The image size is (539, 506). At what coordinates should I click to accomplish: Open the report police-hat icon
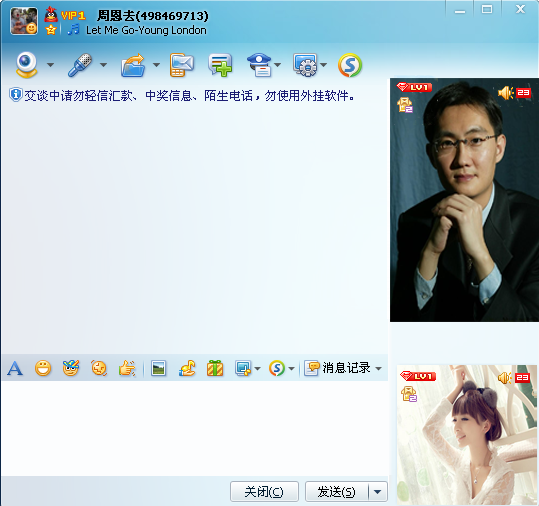pos(260,65)
